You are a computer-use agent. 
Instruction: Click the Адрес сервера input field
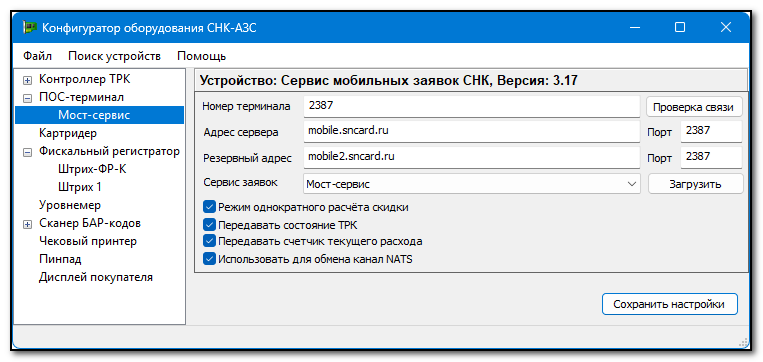click(472, 131)
